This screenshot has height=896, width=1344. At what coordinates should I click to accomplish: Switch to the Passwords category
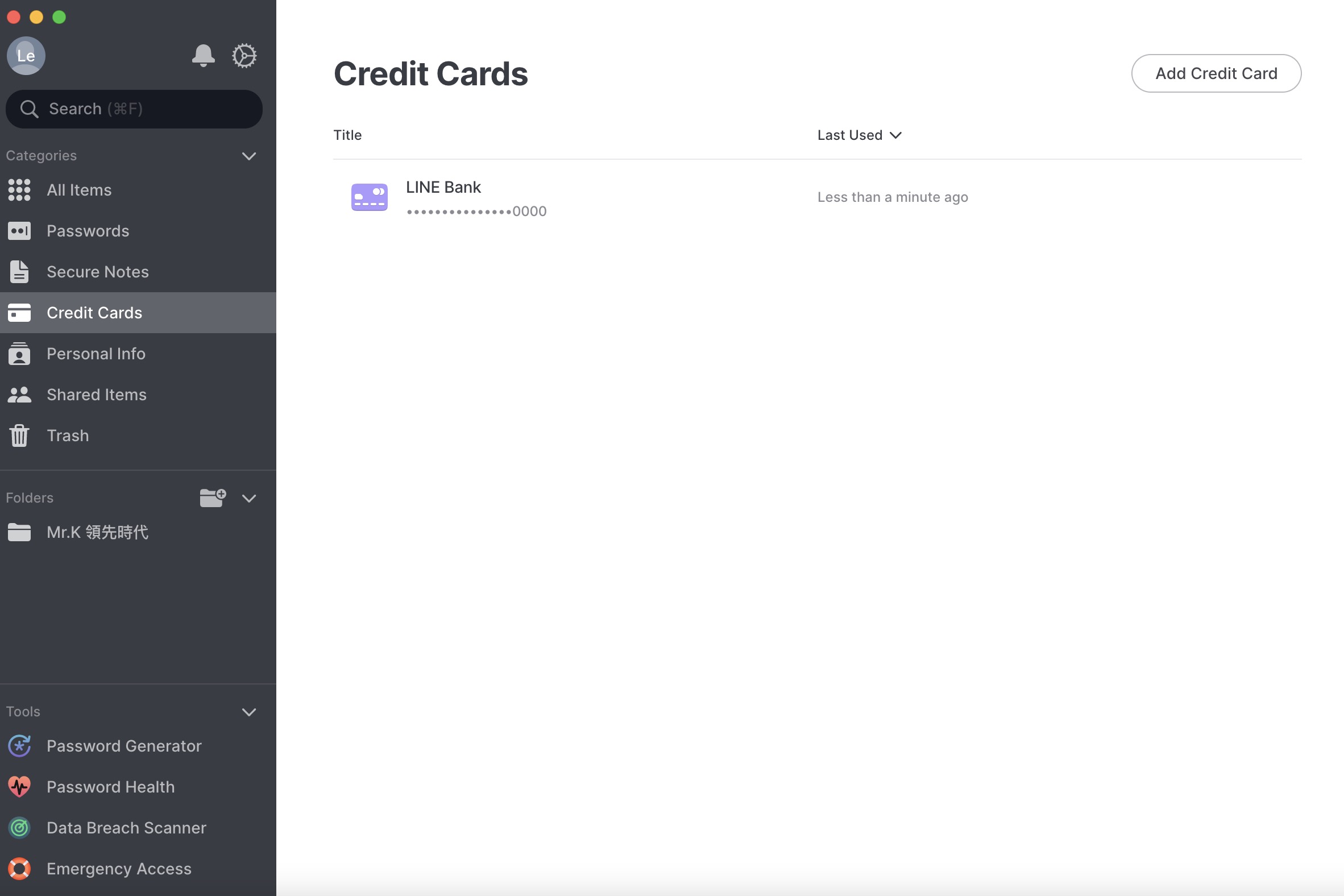point(138,231)
